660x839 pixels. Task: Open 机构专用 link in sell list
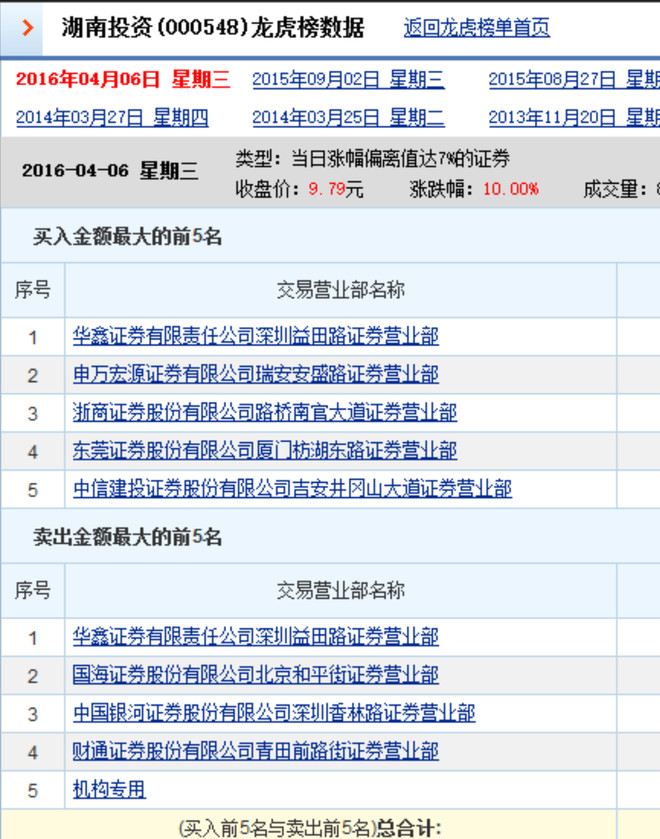pos(109,789)
